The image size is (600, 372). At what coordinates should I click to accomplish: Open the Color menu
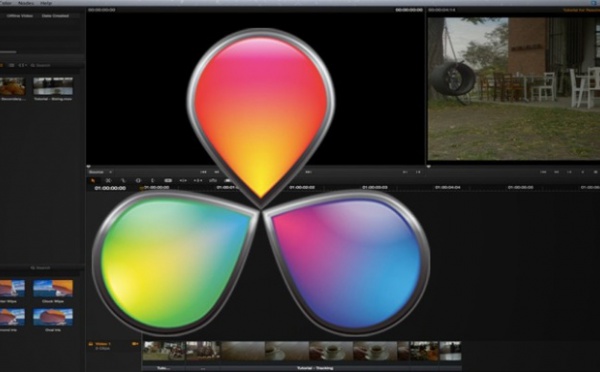pyautogui.click(x=5, y=3)
